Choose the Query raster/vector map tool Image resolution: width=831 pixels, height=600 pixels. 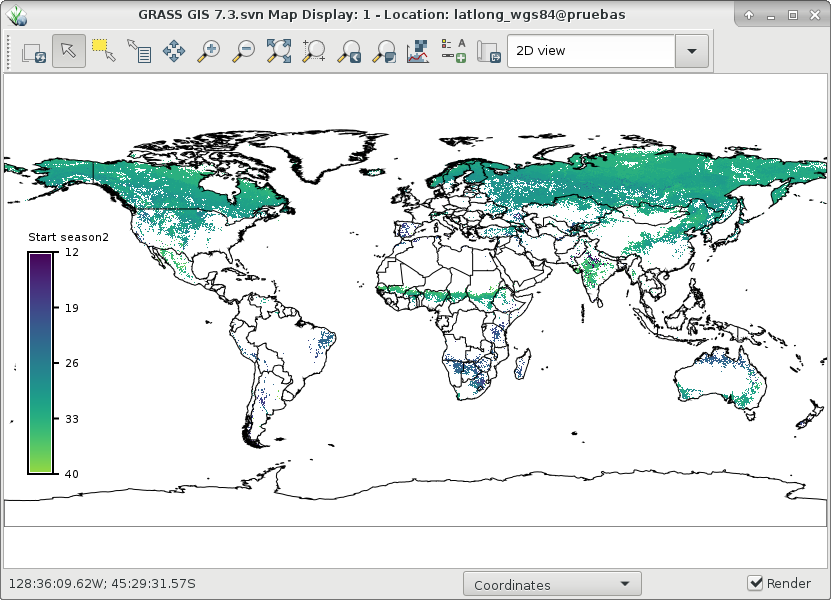point(139,52)
